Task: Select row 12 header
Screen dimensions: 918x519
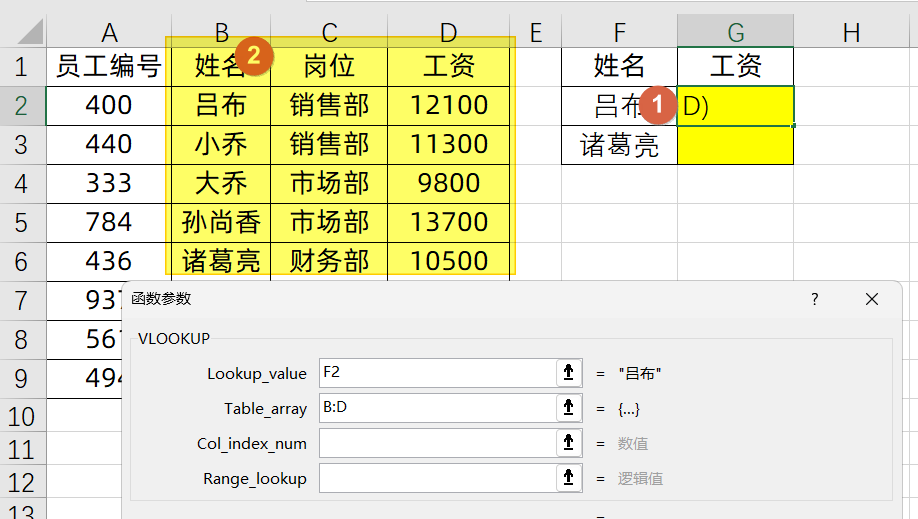Action: 22,482
